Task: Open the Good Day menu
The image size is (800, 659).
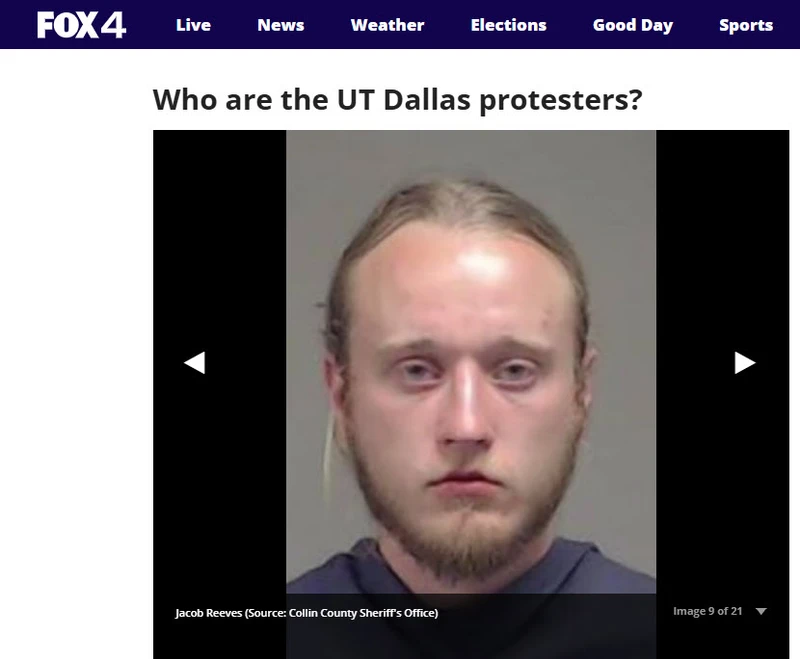Action: pyautogui.click(x=633, y=25)
